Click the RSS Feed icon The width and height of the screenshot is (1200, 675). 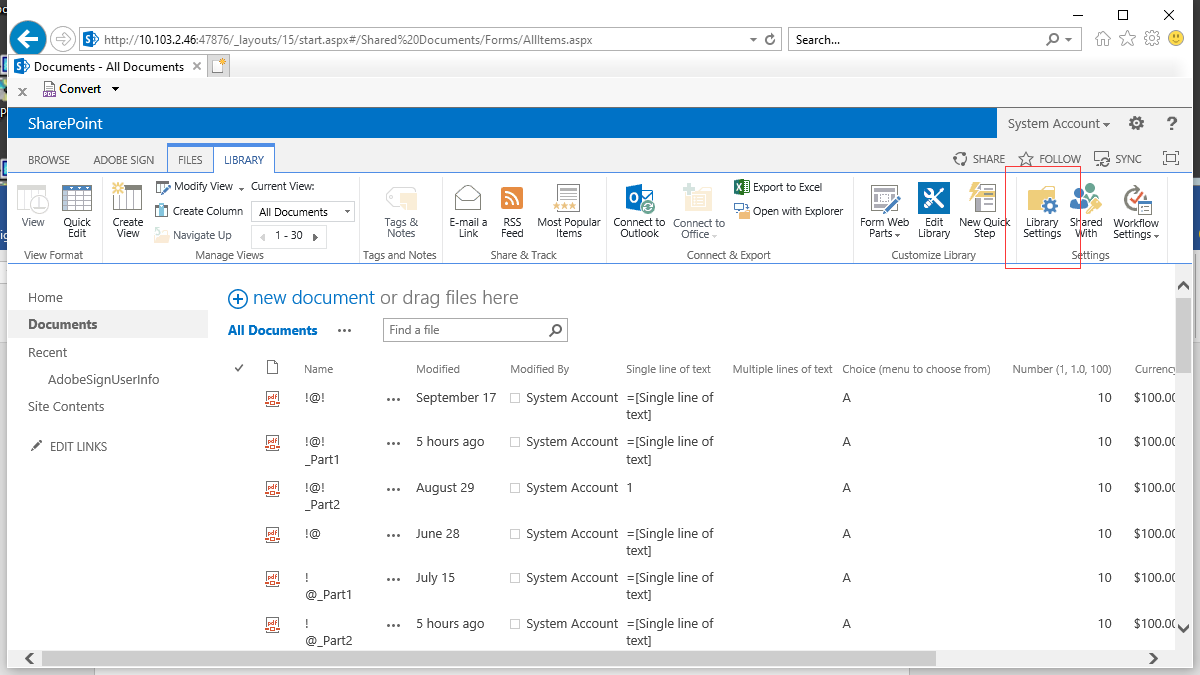click(512, 211)
